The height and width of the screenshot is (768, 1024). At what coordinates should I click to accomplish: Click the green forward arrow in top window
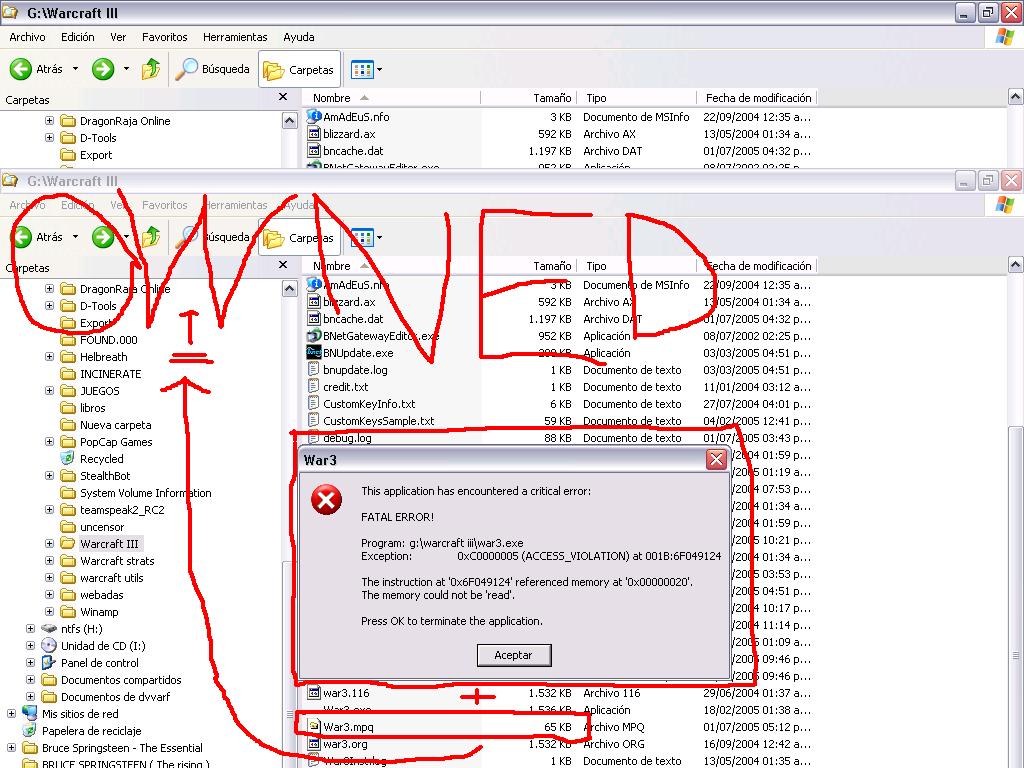click(x=103, y=69)
